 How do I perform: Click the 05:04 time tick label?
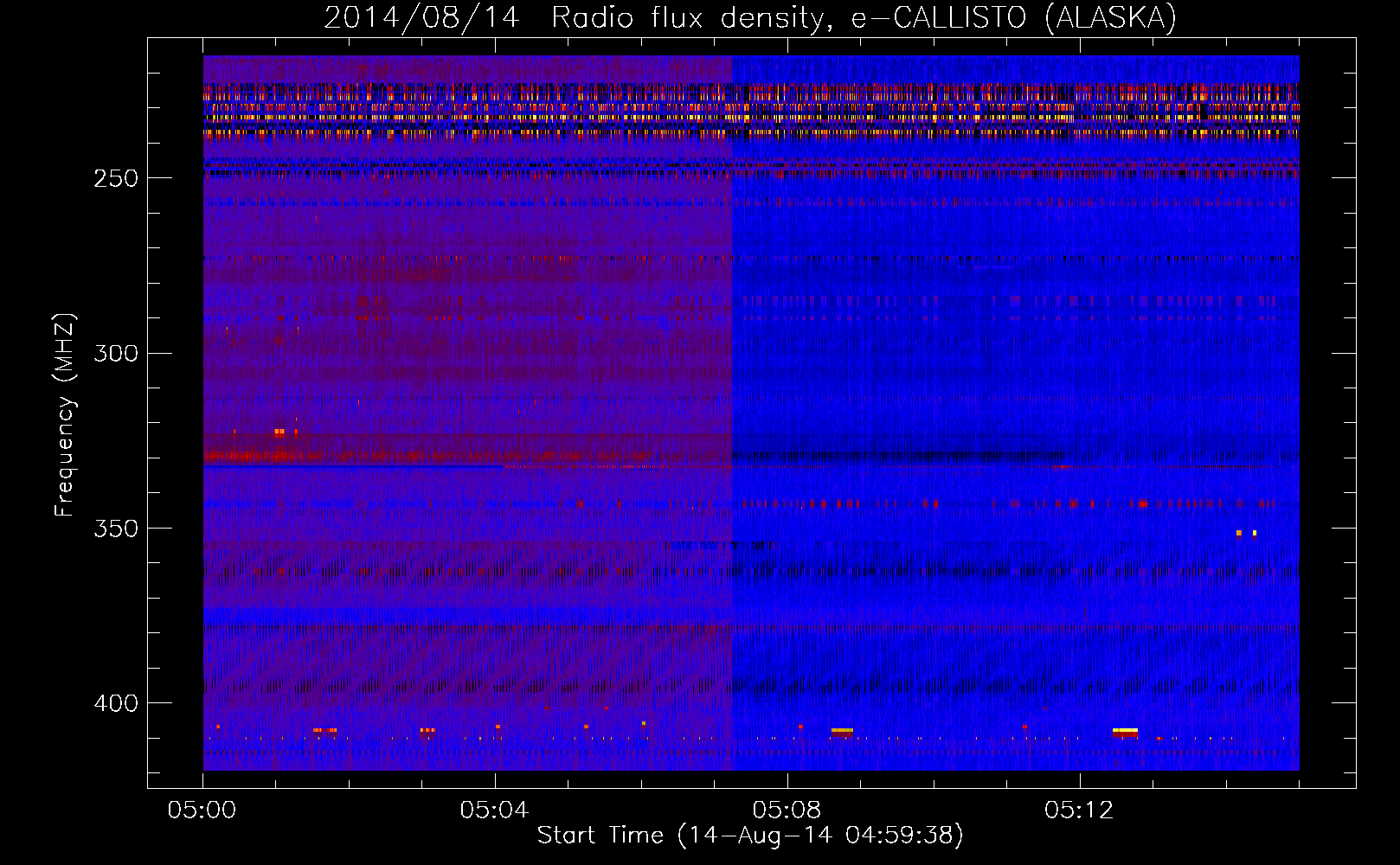[494, 811]
